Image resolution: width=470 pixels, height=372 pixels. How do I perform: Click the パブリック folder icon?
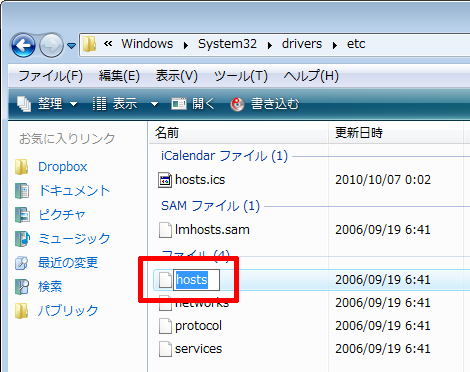tap(22, 311)
